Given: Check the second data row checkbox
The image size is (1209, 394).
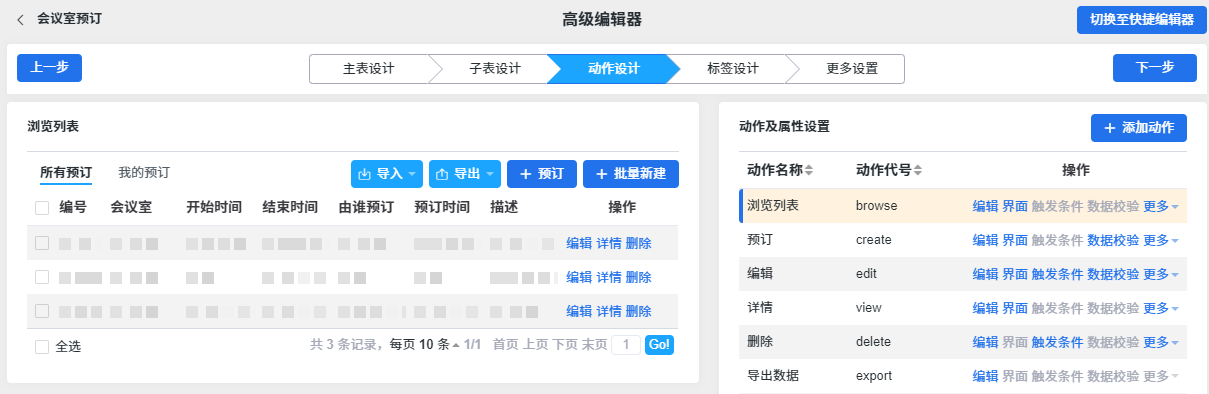Looking at the screenshot, I should click(42, 277).
